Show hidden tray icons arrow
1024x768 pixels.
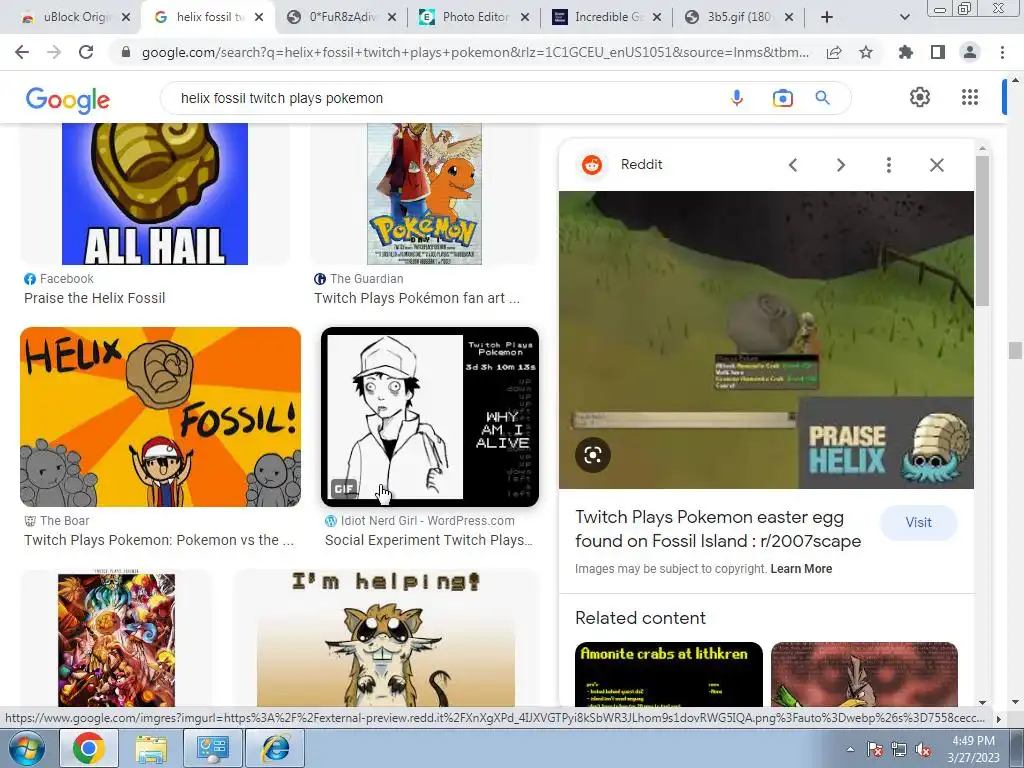(x=850, y=750)
